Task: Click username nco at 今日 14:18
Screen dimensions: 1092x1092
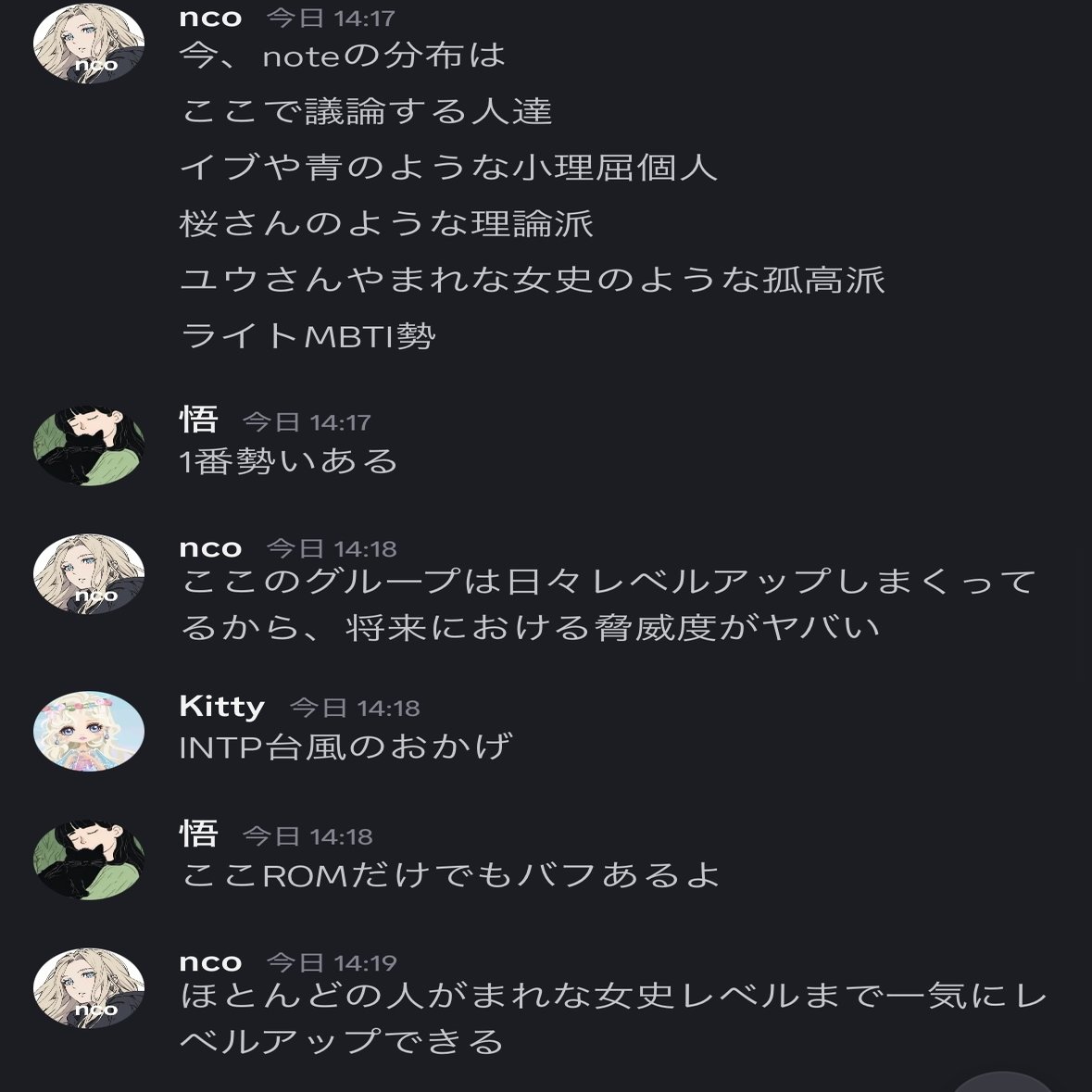Action: pyautogui.click(x=210, y=549)
